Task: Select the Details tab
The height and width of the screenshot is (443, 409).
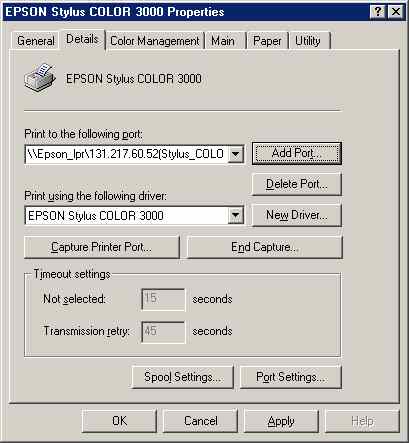Action: [x=82, y=39]
